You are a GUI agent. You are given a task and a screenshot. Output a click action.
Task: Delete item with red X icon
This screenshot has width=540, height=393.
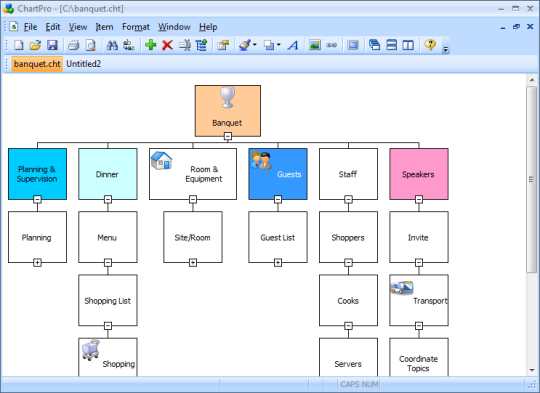tap(167, 45)
